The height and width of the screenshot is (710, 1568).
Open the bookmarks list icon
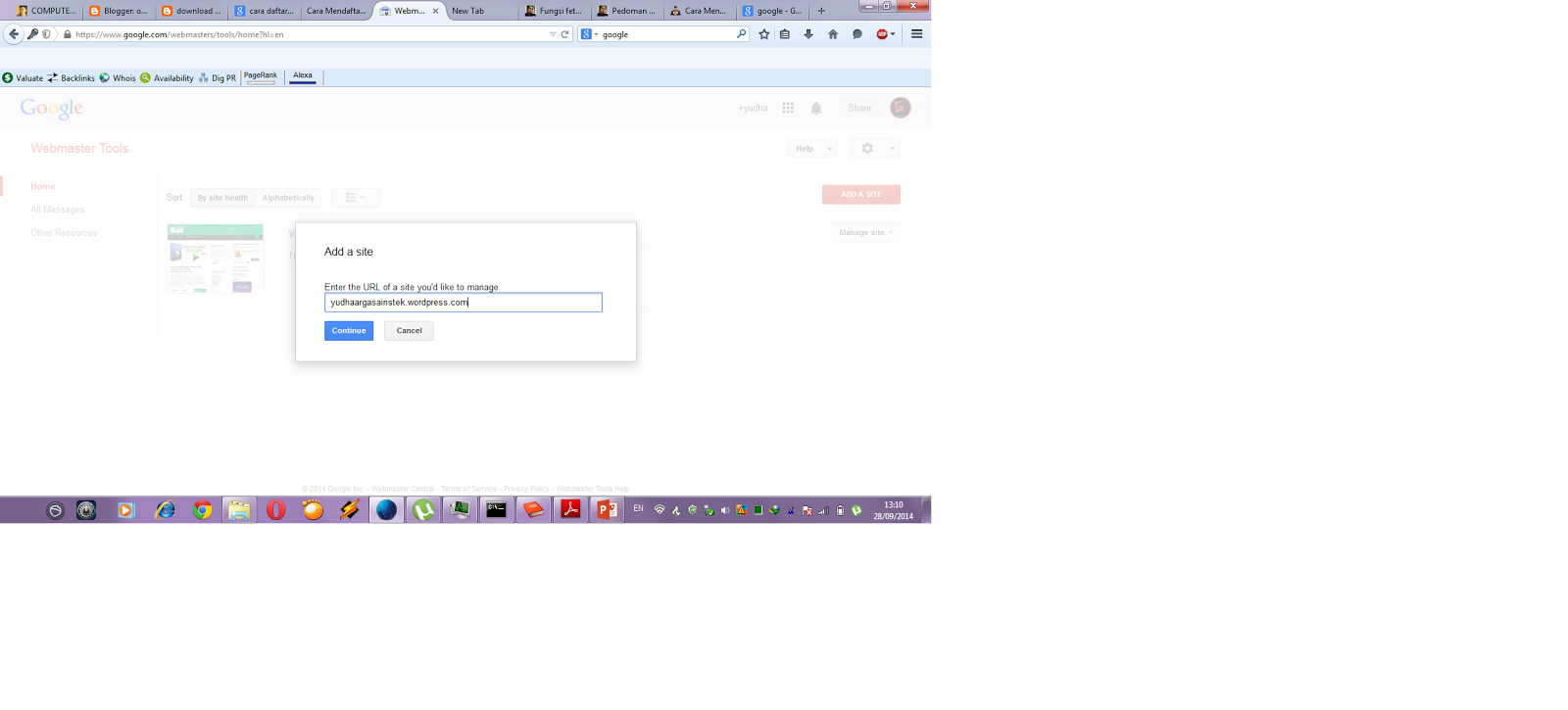click(785, 34)
